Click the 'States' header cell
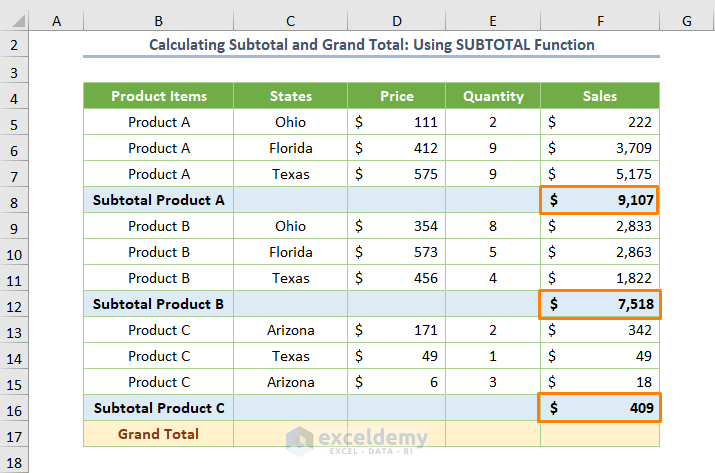The image size is (715, 473). click(290, 96)
